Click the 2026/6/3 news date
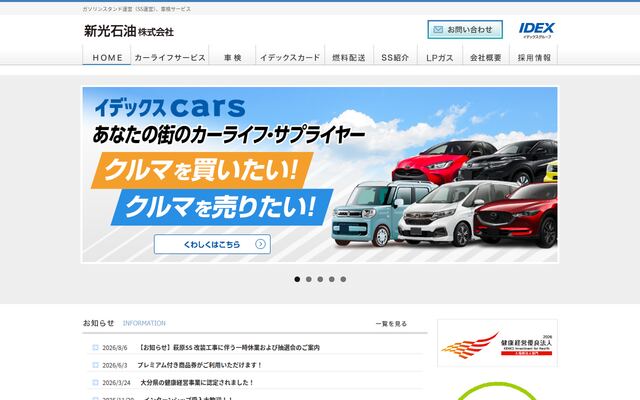 coord(115,365)
